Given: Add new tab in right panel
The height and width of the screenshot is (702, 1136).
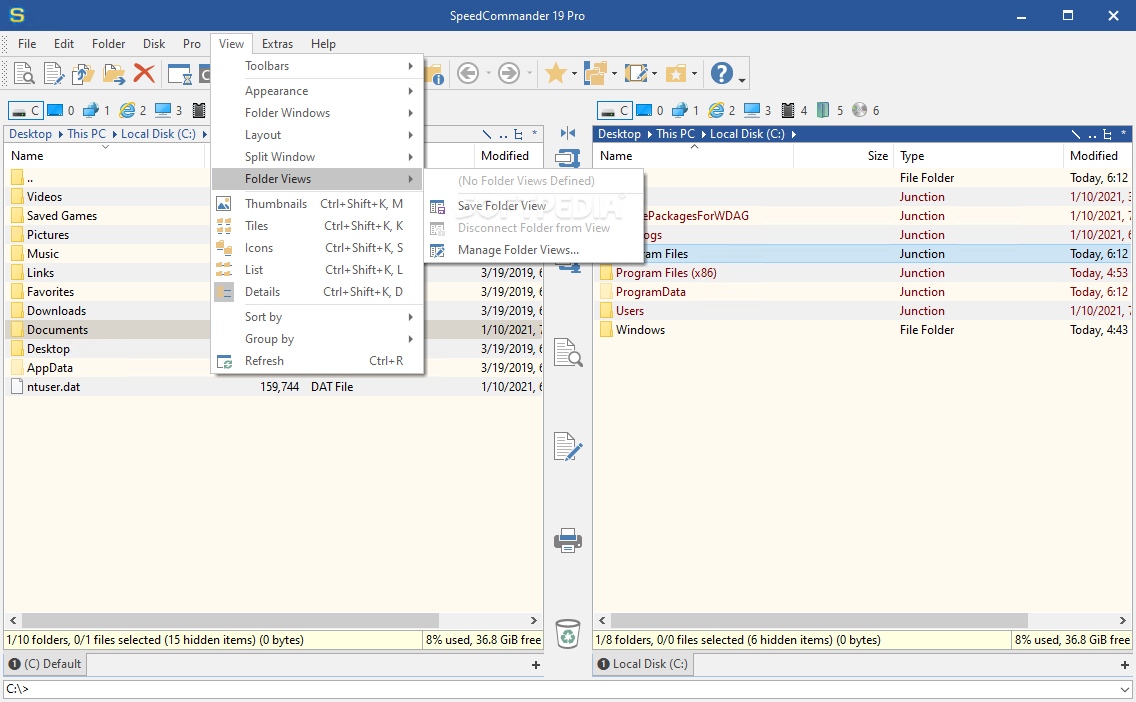Looking at the screenshot, I should [x=1124, y=664].
